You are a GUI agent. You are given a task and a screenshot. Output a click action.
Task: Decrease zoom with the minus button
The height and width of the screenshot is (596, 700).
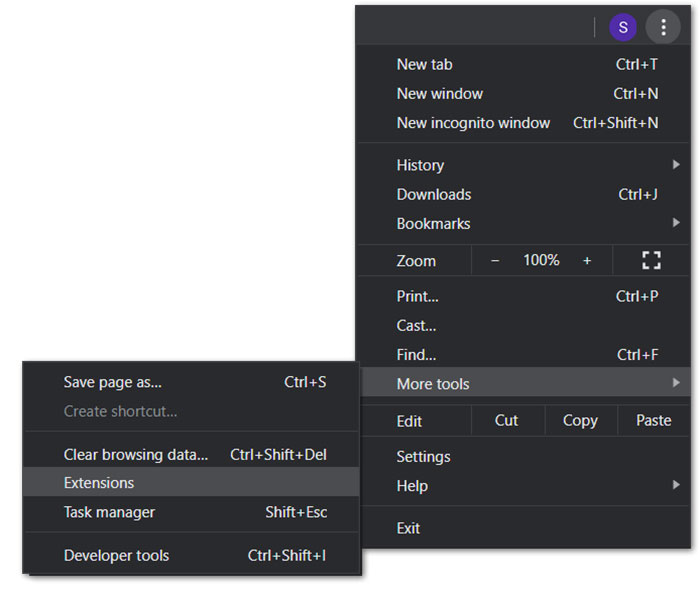coord(495,260)
